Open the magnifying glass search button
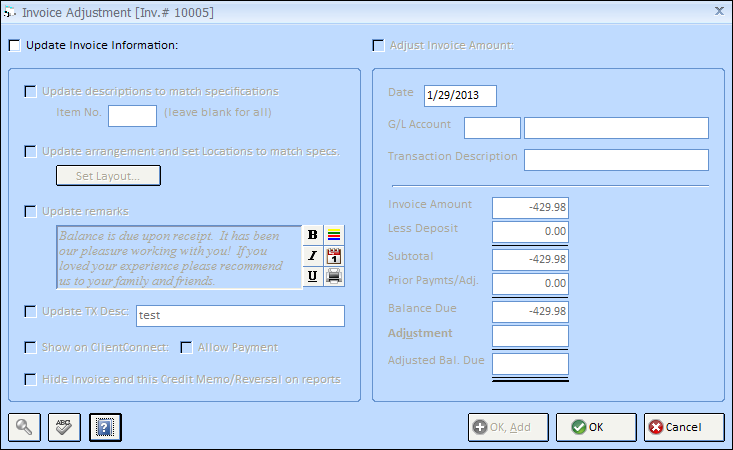This screenshot has height=450, width=733. pos(24,427)
